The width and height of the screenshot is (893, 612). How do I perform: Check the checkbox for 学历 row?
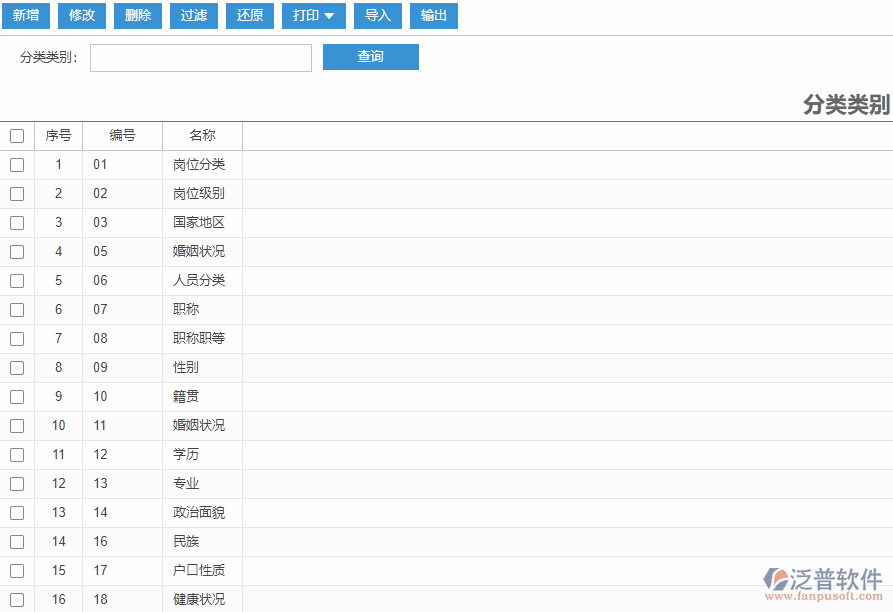point(17,454)
